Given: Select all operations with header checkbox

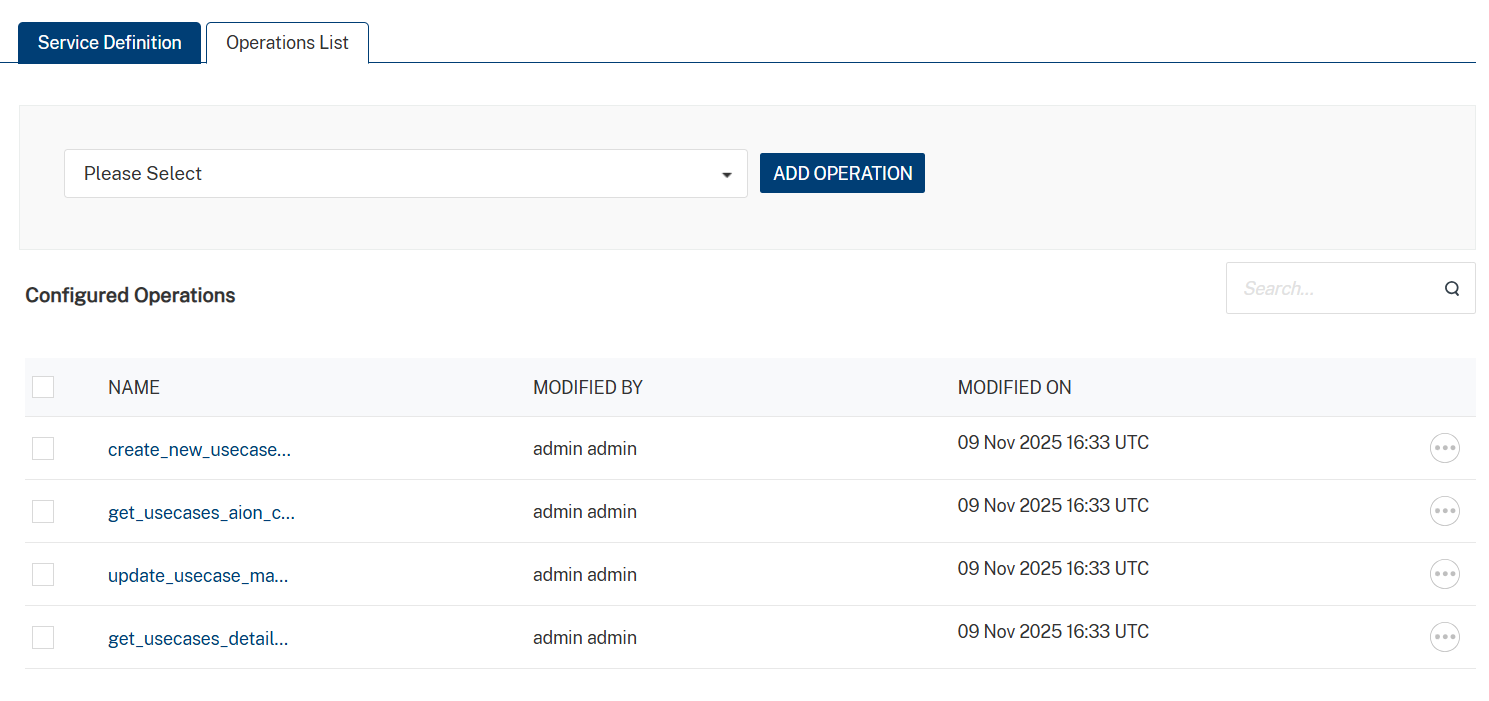Looking at the screenshot, I should click(43, 387).
